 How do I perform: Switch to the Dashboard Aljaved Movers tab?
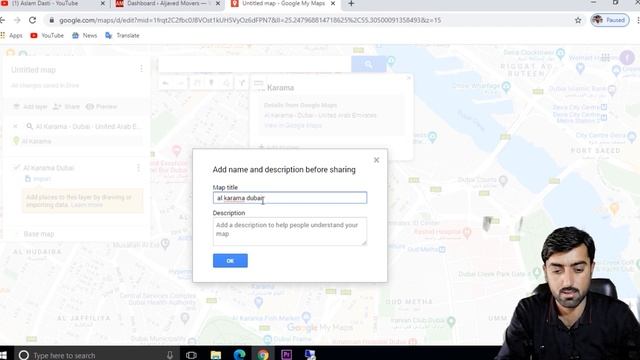pos(167,4)
